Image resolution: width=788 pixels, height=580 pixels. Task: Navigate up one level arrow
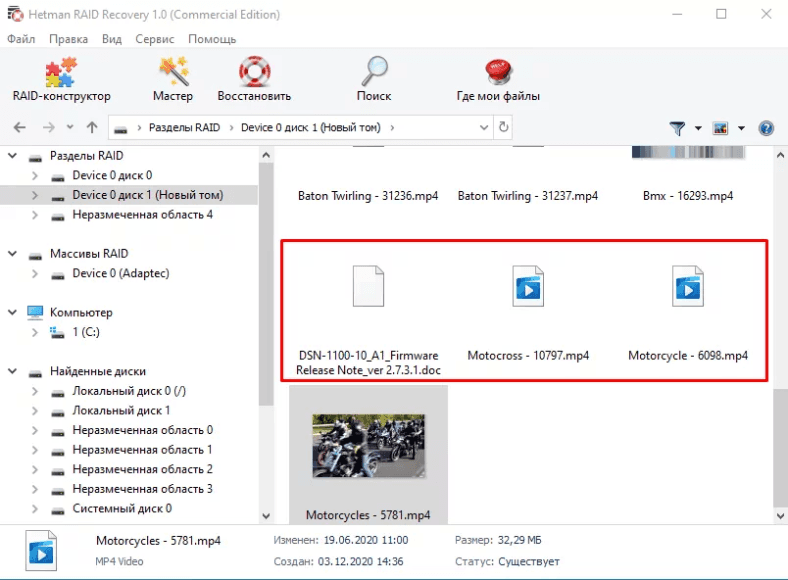click(x=92, y=127)
